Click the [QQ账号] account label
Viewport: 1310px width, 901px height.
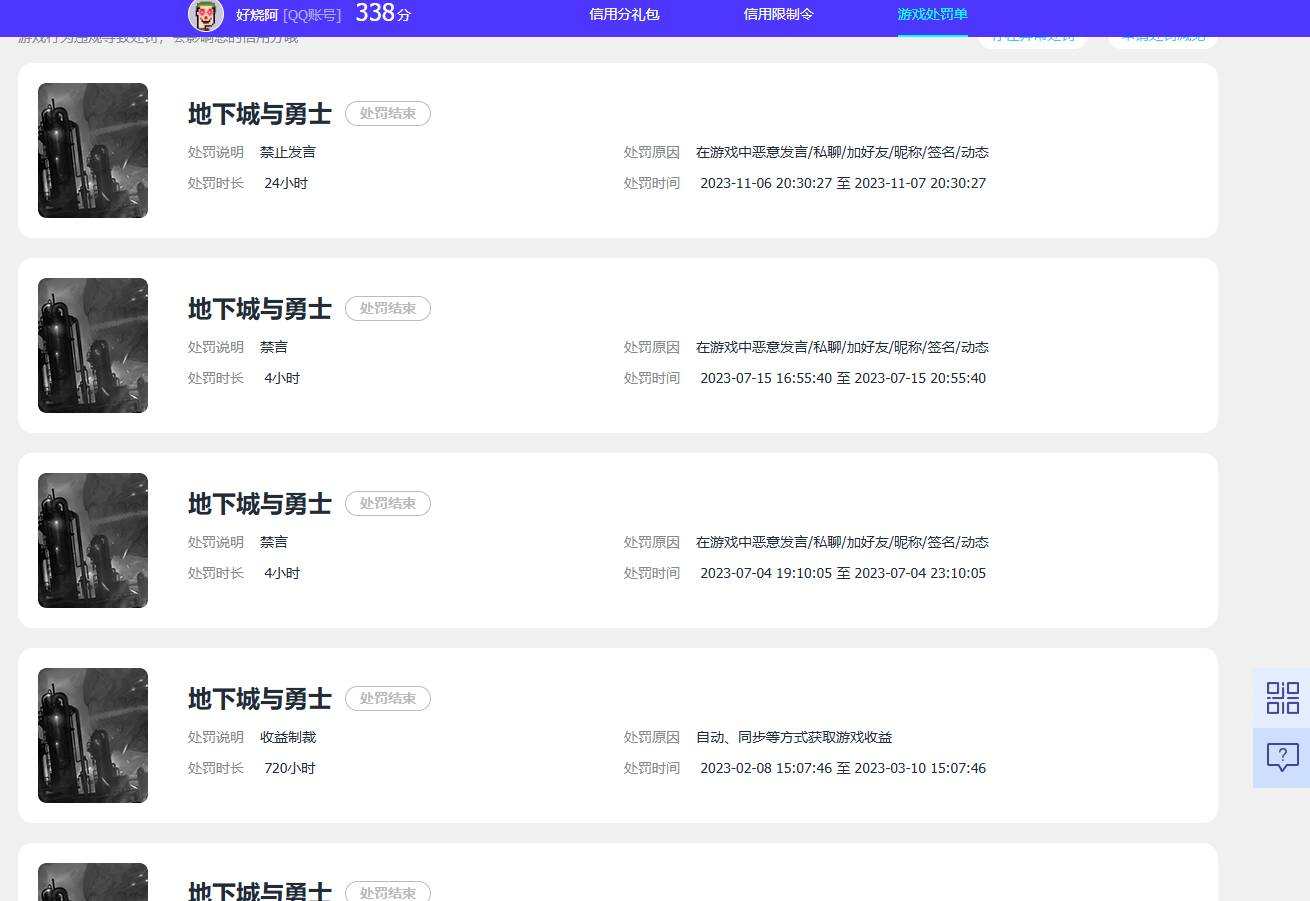[x=312, y=15]
